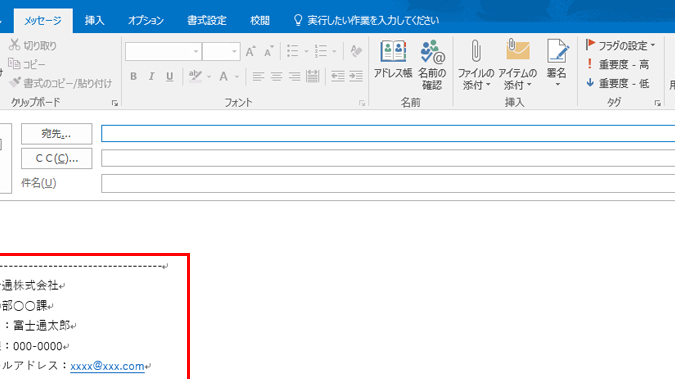675x379 pixels.
Task: Increase paragraph indent
Action: 356,77
